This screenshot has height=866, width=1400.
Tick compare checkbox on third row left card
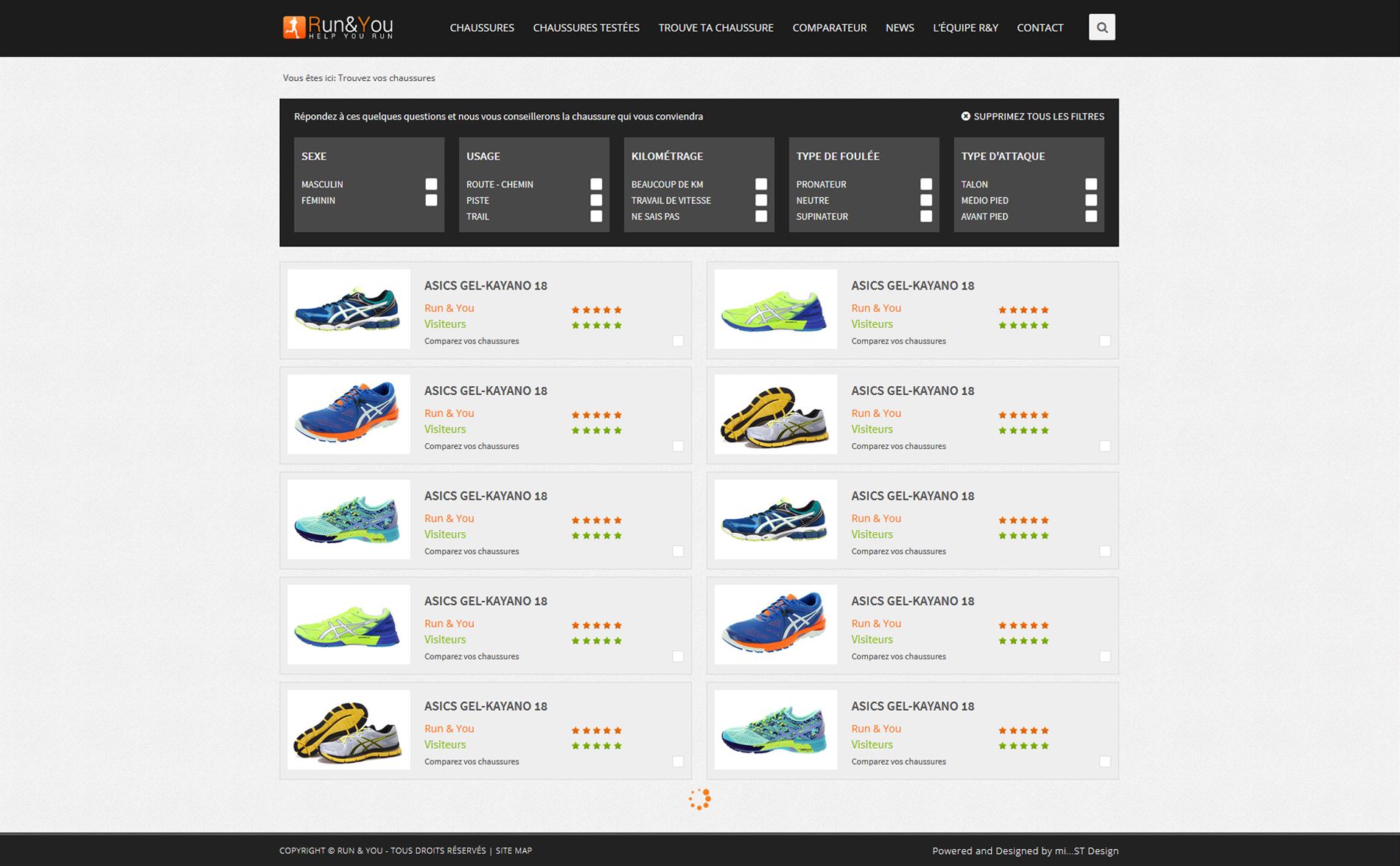[678, 551]
